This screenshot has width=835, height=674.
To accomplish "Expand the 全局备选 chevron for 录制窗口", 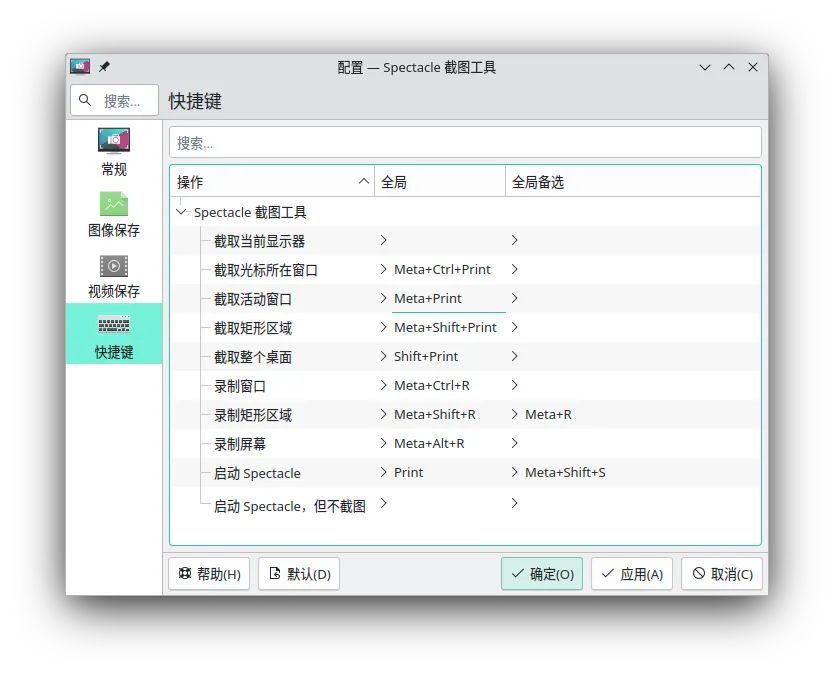I will click(x=514, y=385).
